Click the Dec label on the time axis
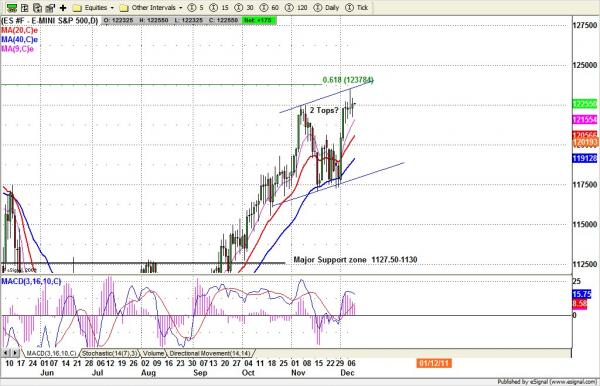 pyautogui.click(x=347, y=373)
